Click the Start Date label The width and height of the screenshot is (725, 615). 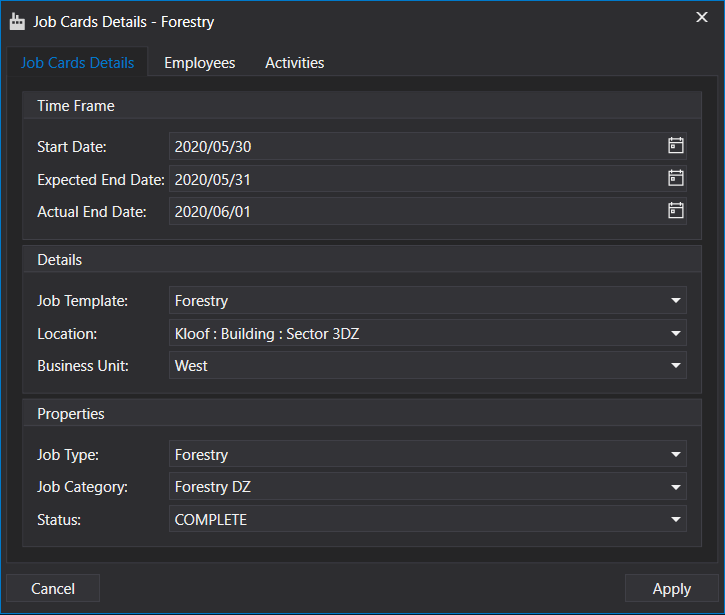point(72,147)
